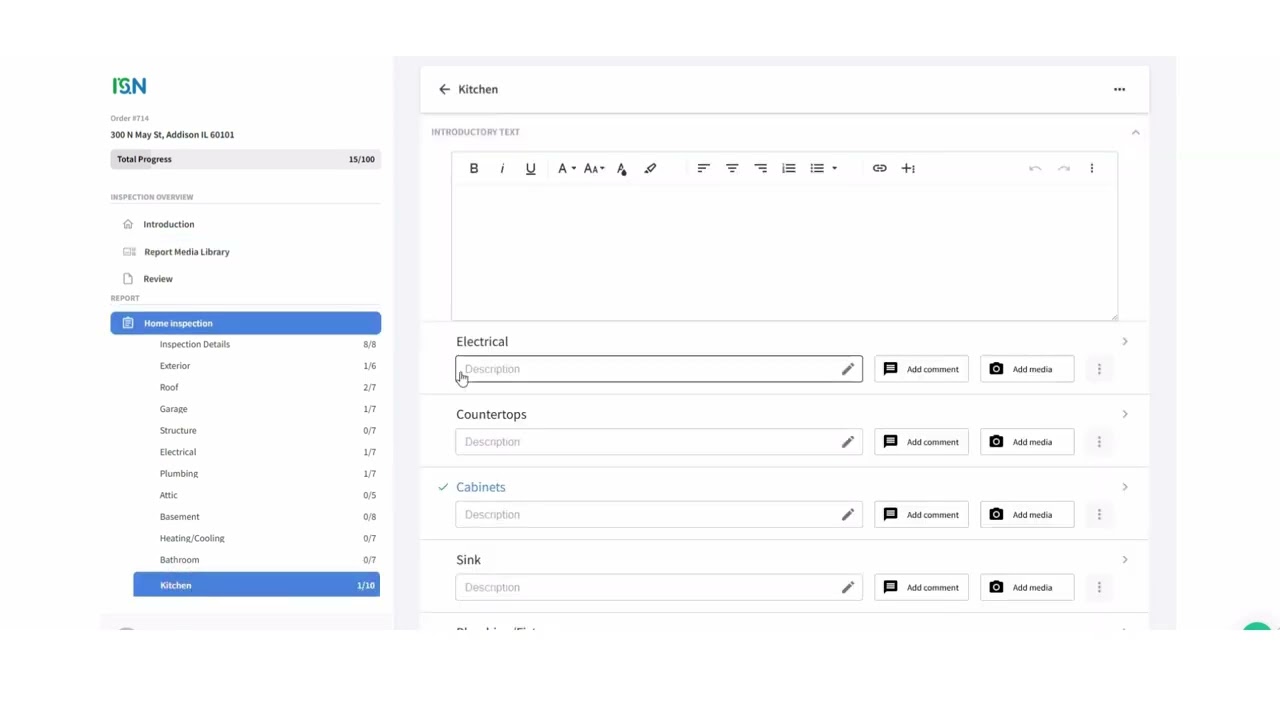Open Countertops item more options
The image size is (1280, 720).
click(1099, 442)
